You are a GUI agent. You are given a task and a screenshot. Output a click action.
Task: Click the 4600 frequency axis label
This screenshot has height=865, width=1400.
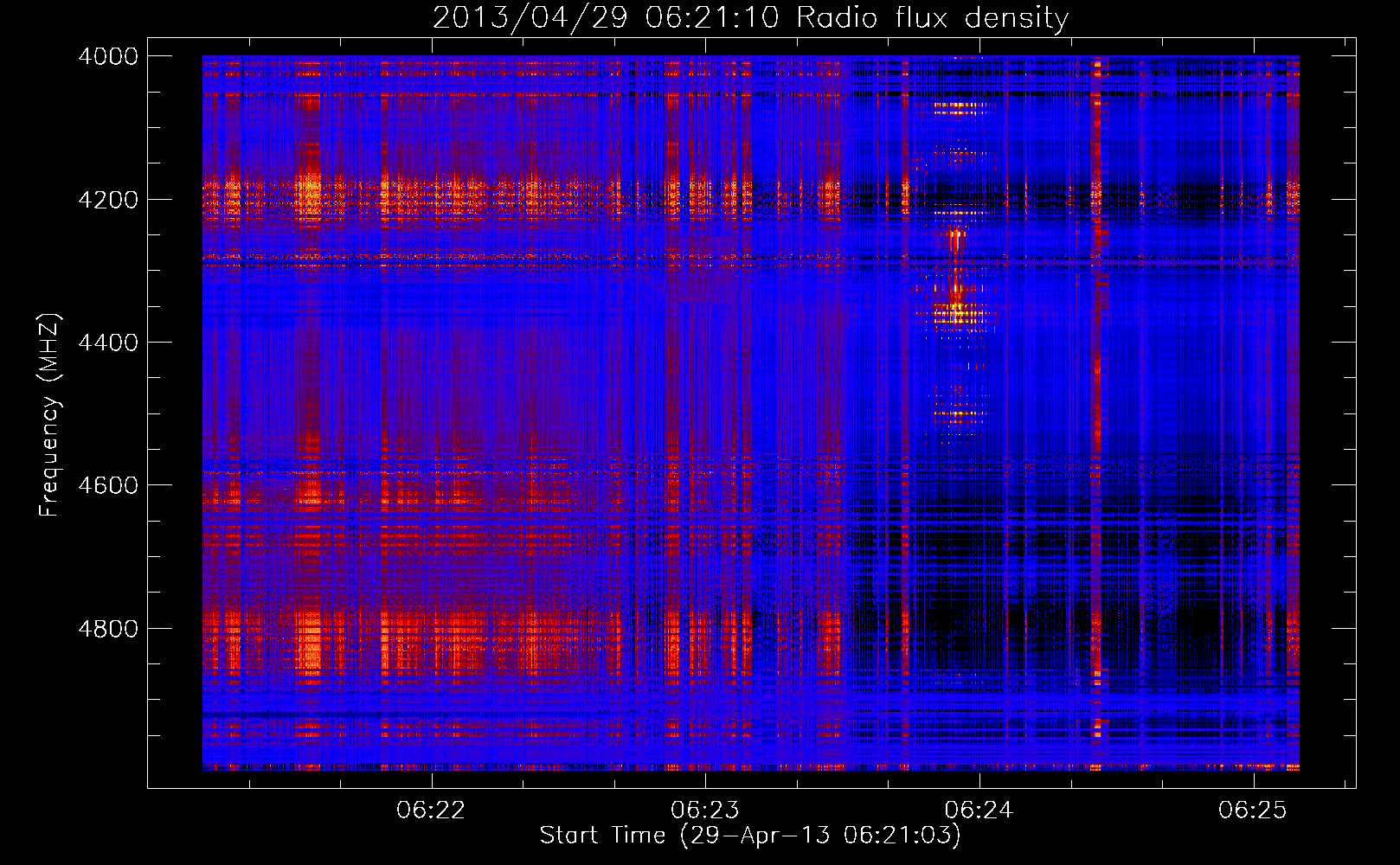pyautogui.click(x=108, y=485)
